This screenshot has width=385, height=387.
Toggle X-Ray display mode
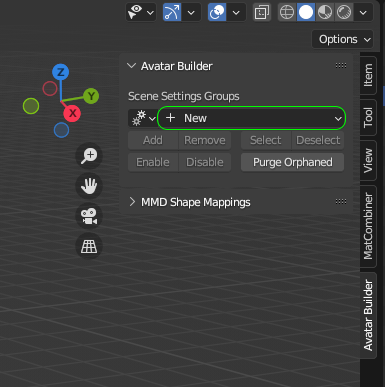coord(262,12)
